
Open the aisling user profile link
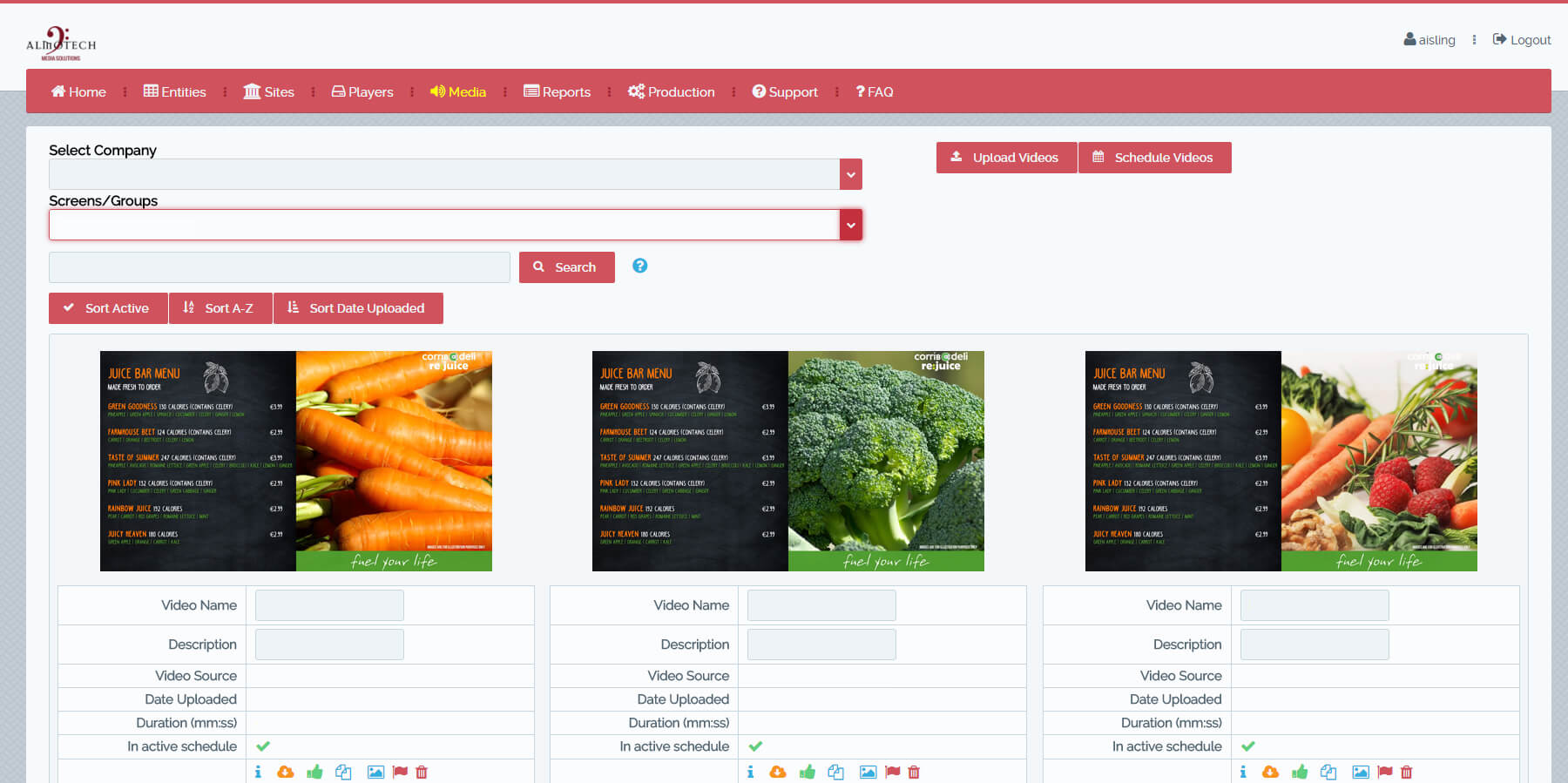click(1429, 40)
